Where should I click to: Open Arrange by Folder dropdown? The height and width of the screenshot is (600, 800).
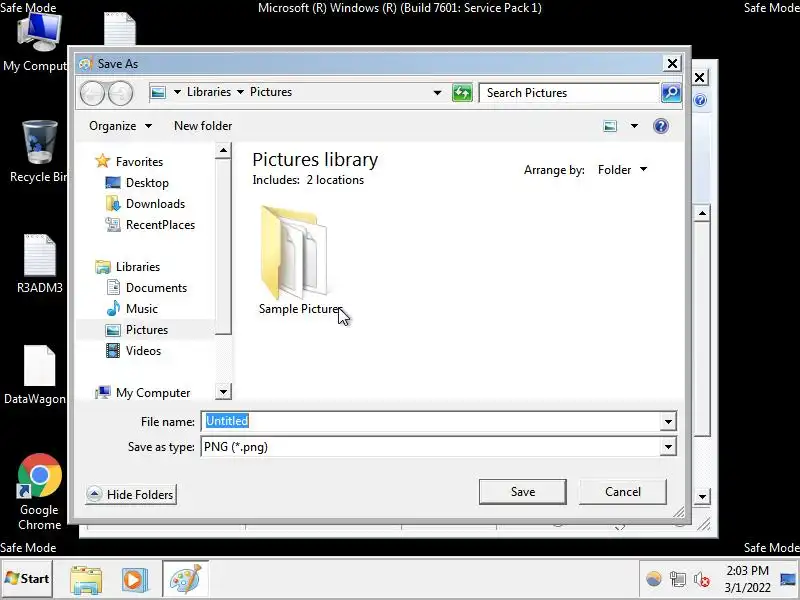(x=622, y=170)
